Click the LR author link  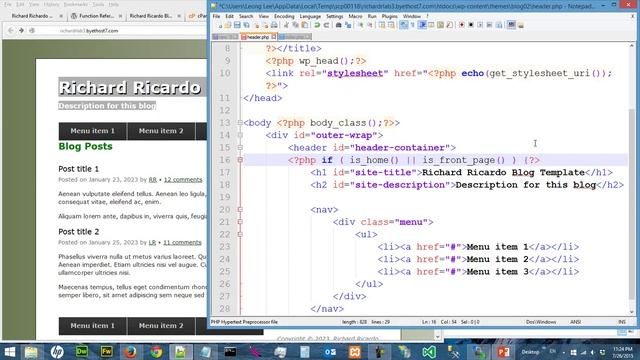click(x=152, y=242)
